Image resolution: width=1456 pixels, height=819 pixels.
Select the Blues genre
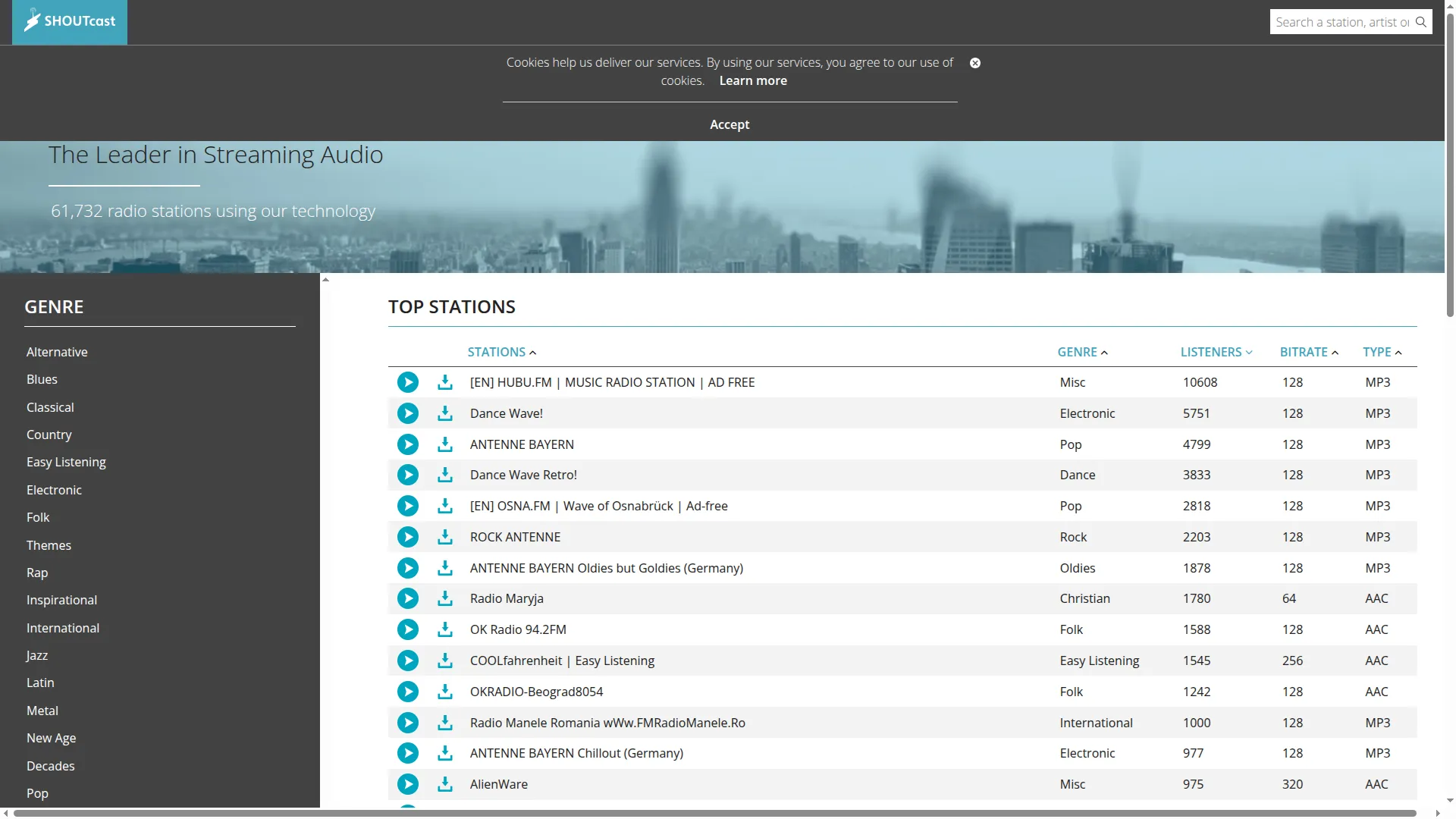pos(42,379)
